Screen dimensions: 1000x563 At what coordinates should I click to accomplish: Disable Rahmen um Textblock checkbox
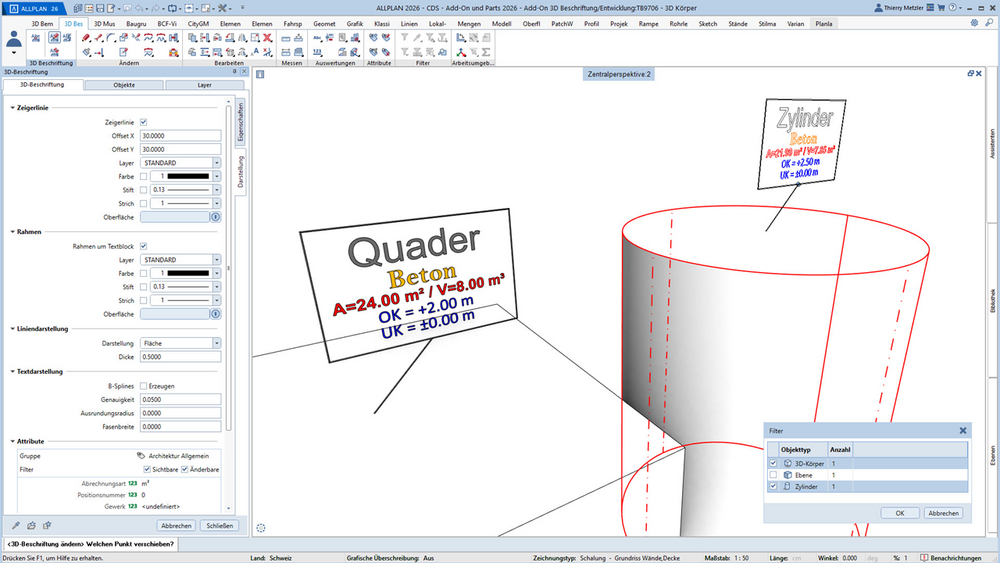143,246
